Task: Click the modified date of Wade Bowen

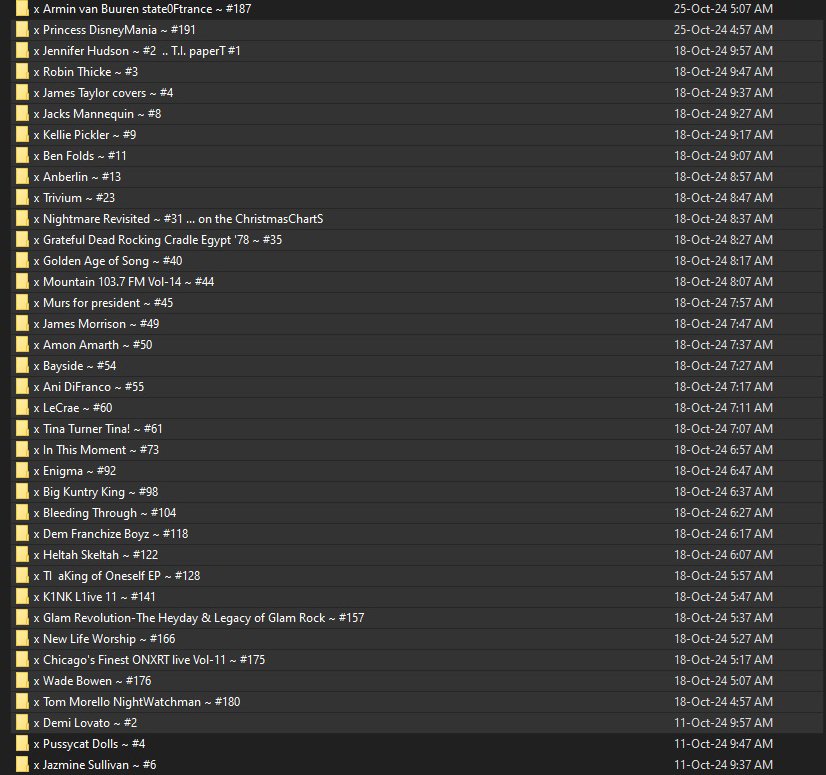Action: click(723, 681)
